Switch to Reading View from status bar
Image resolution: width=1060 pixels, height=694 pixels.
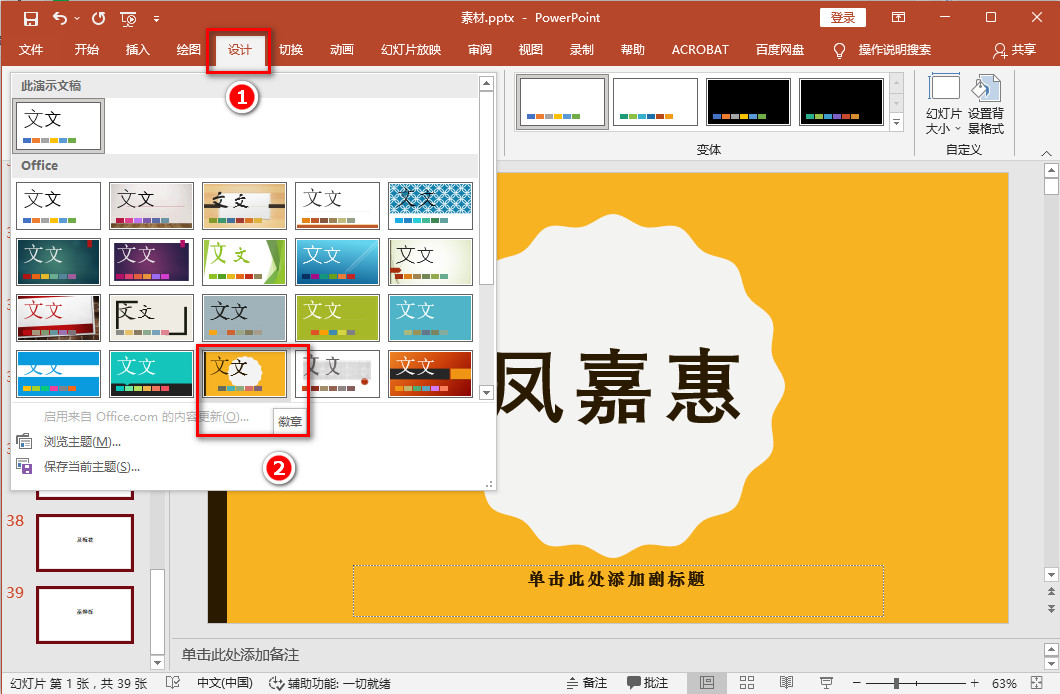(786, 682)
